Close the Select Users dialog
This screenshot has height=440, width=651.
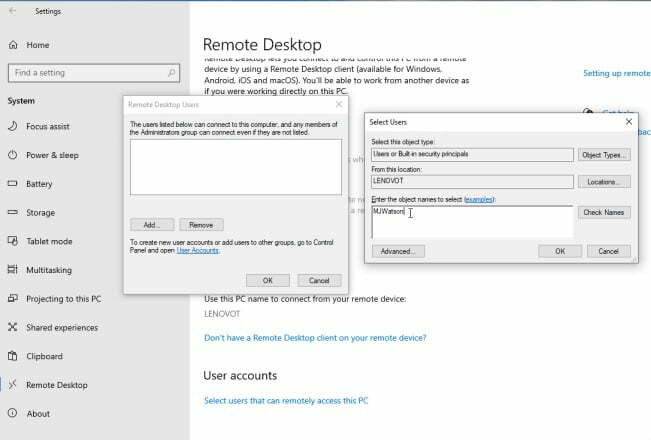tap(629, 122)
